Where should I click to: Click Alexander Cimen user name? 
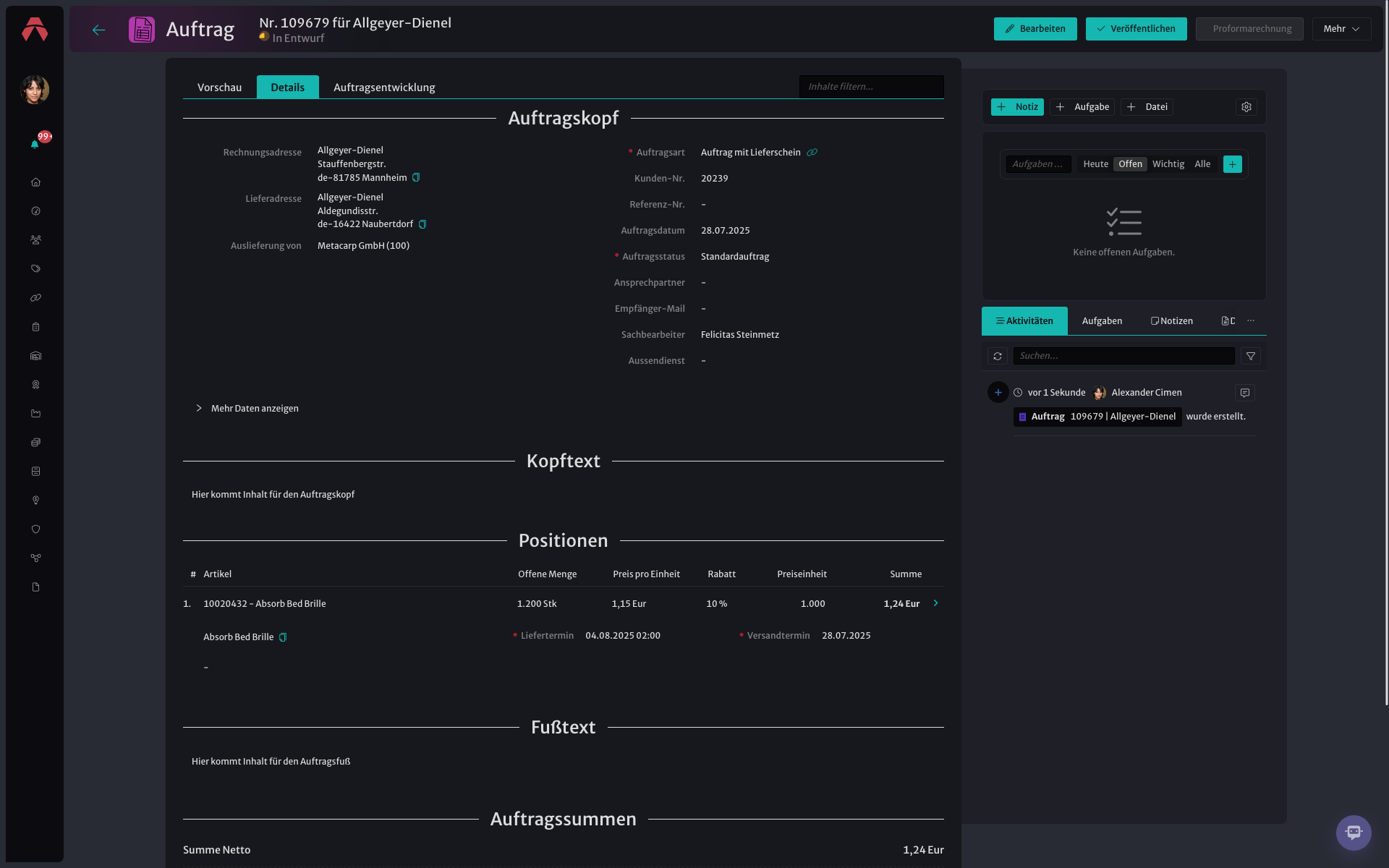click(1147, 393)
